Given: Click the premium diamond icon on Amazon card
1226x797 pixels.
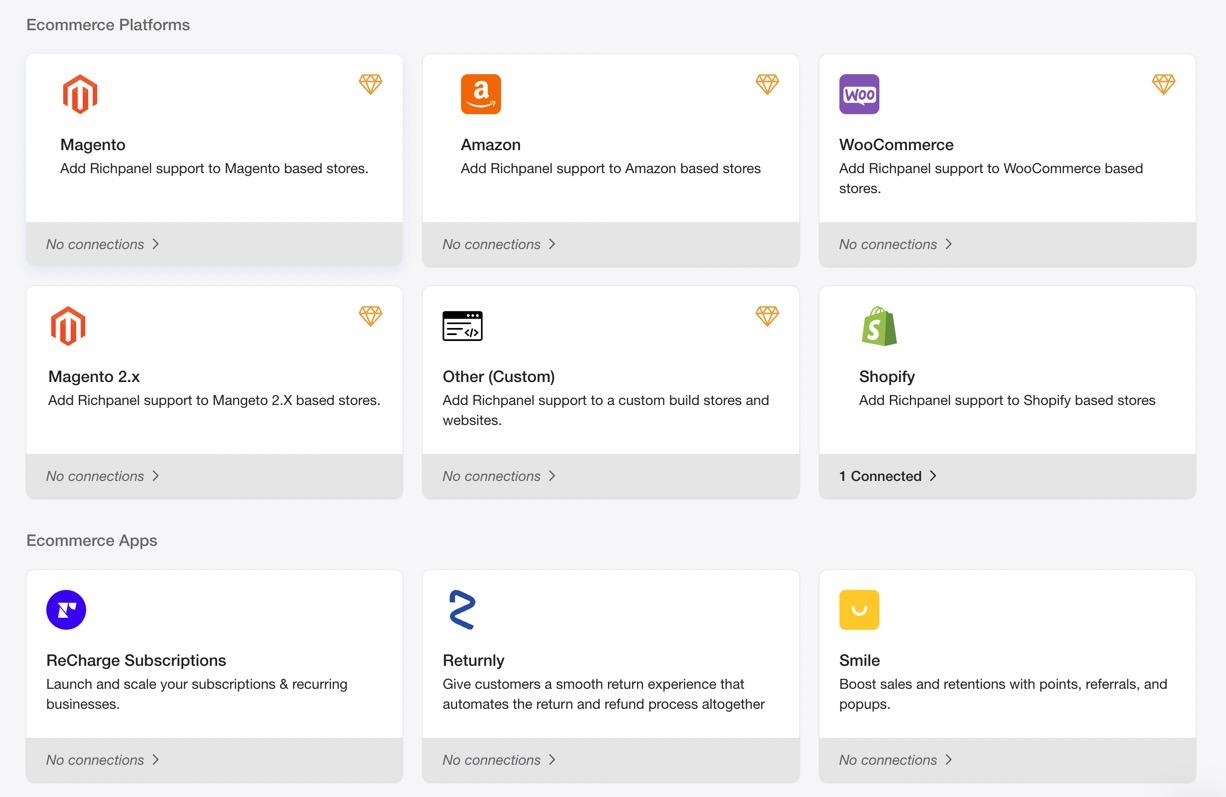Looking at the screenshot, I should point(767,84).
